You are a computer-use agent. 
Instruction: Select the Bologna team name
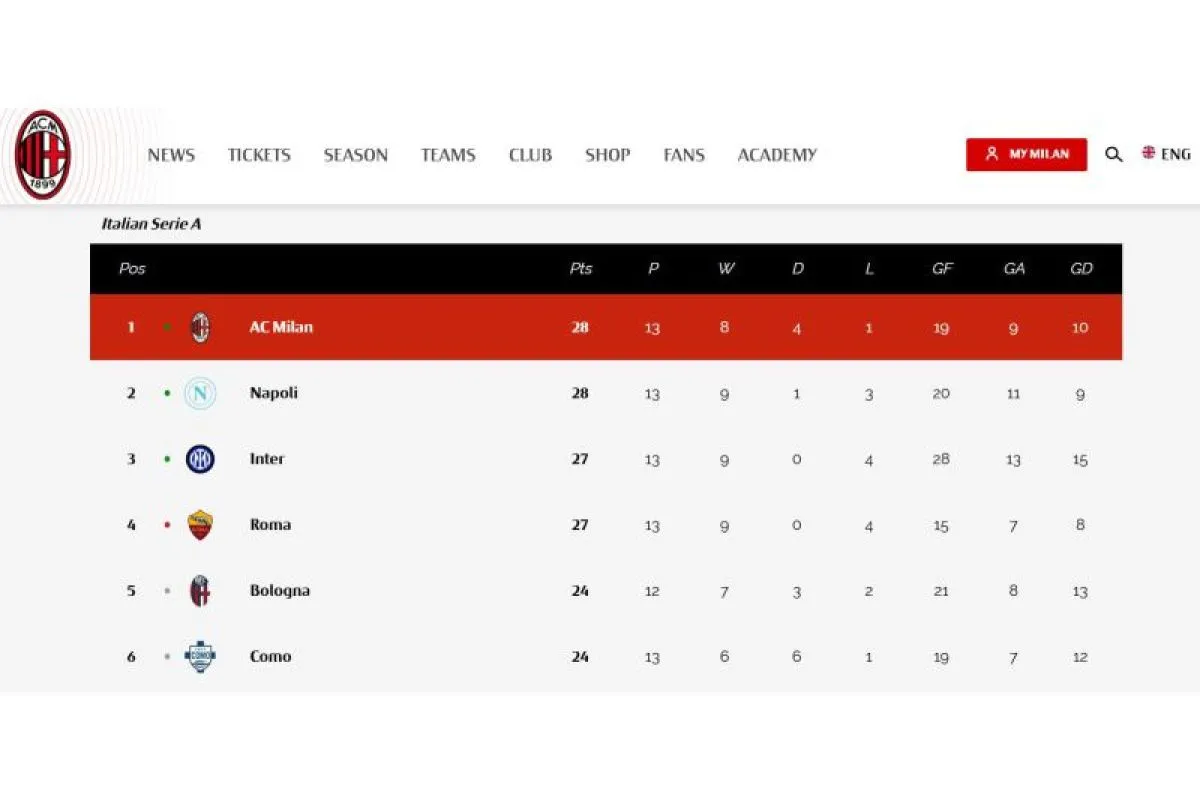point(280,591)
